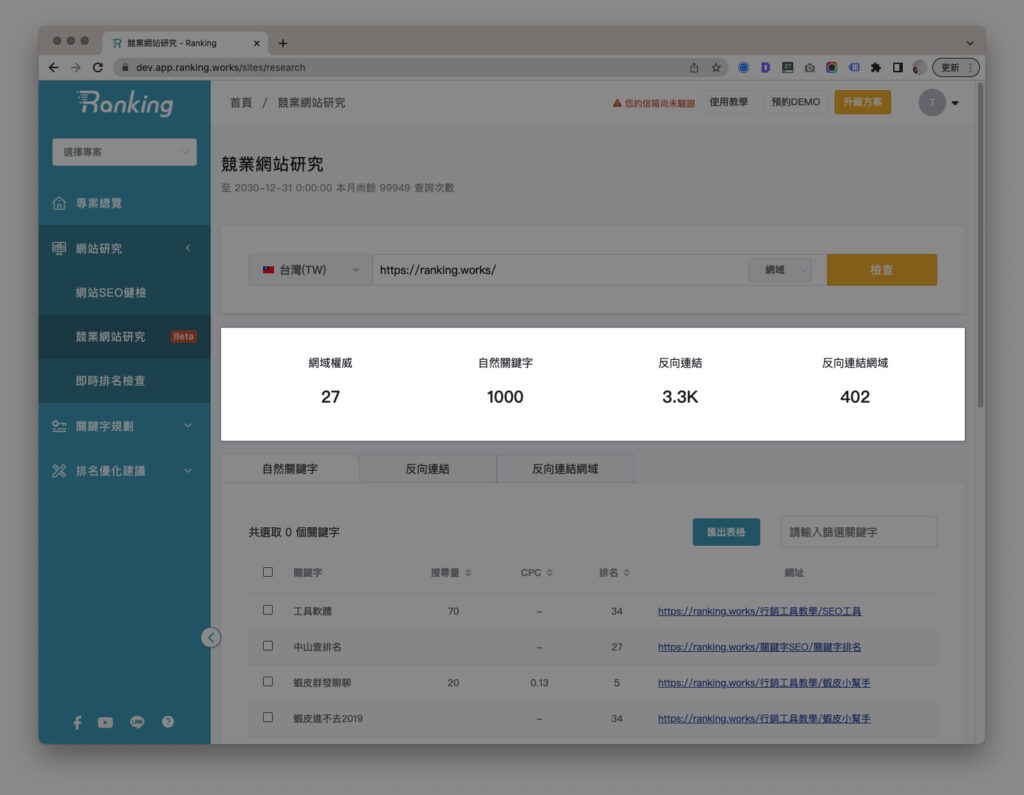Click the user avatar T
Screen dimensions: 1024x795
click(932, 103)
